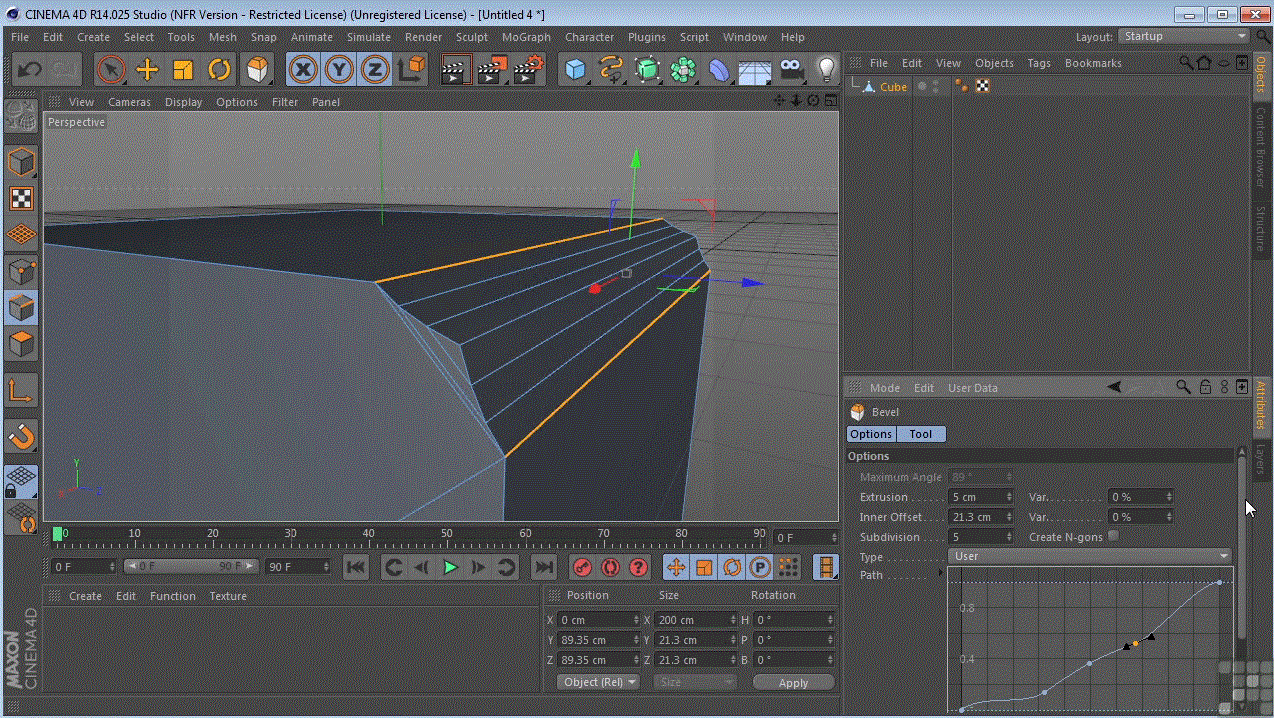Add the green NURBS generator icon
This screenshot has width=1274, height=718.
tap(647, 69)
